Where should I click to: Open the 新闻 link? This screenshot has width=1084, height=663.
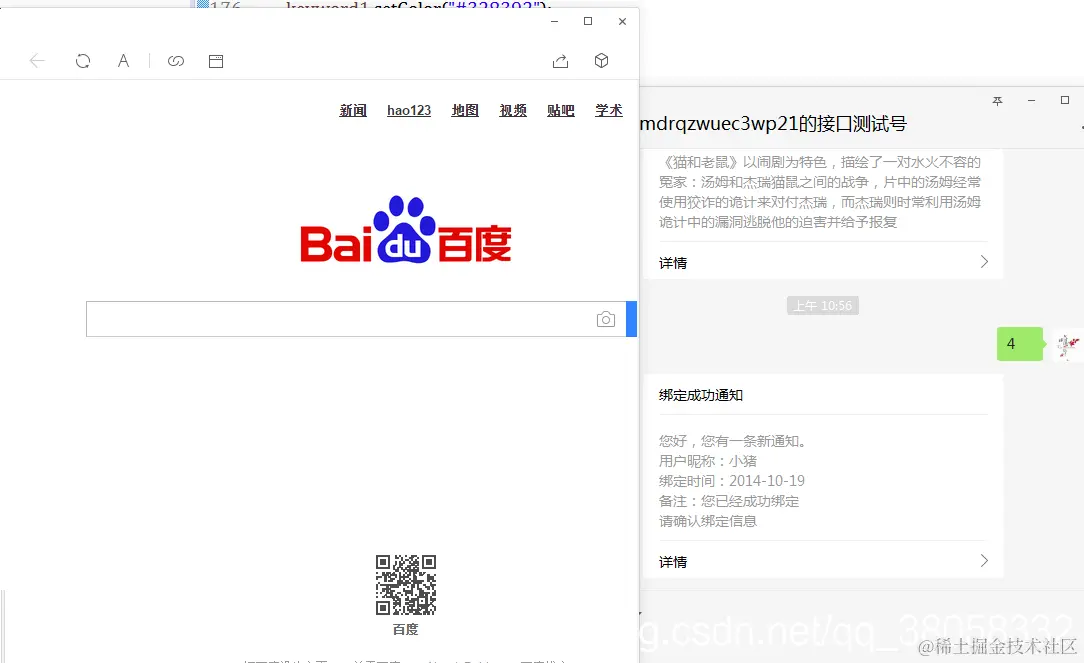pos(353,111)
